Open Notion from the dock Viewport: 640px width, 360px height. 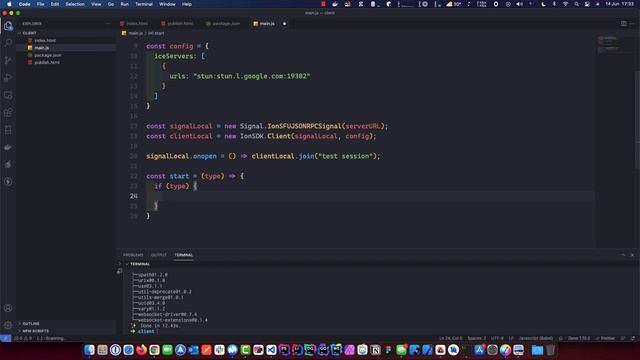375,350
